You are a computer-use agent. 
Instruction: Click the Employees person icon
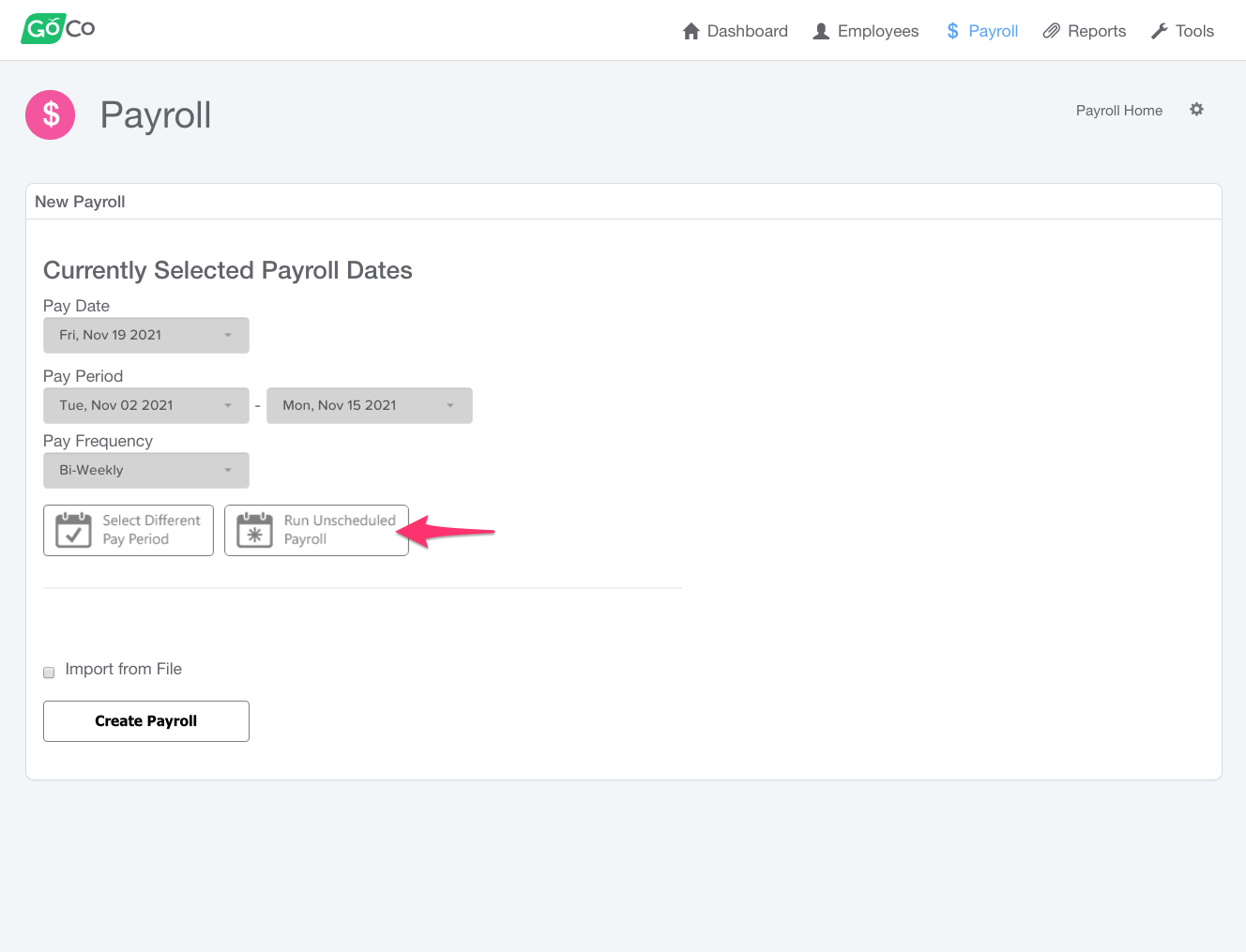click(821, 31)
